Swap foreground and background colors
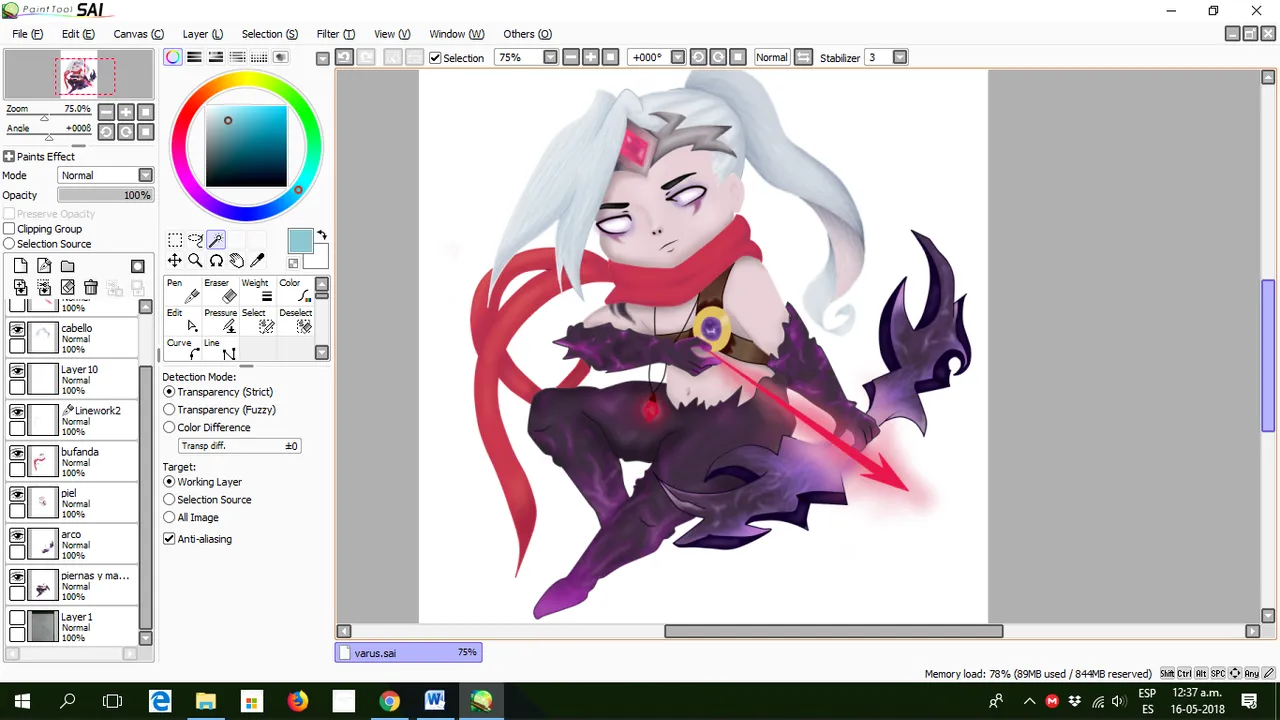This screenshot has height=720, width=1280. click(x=322, y=235)
